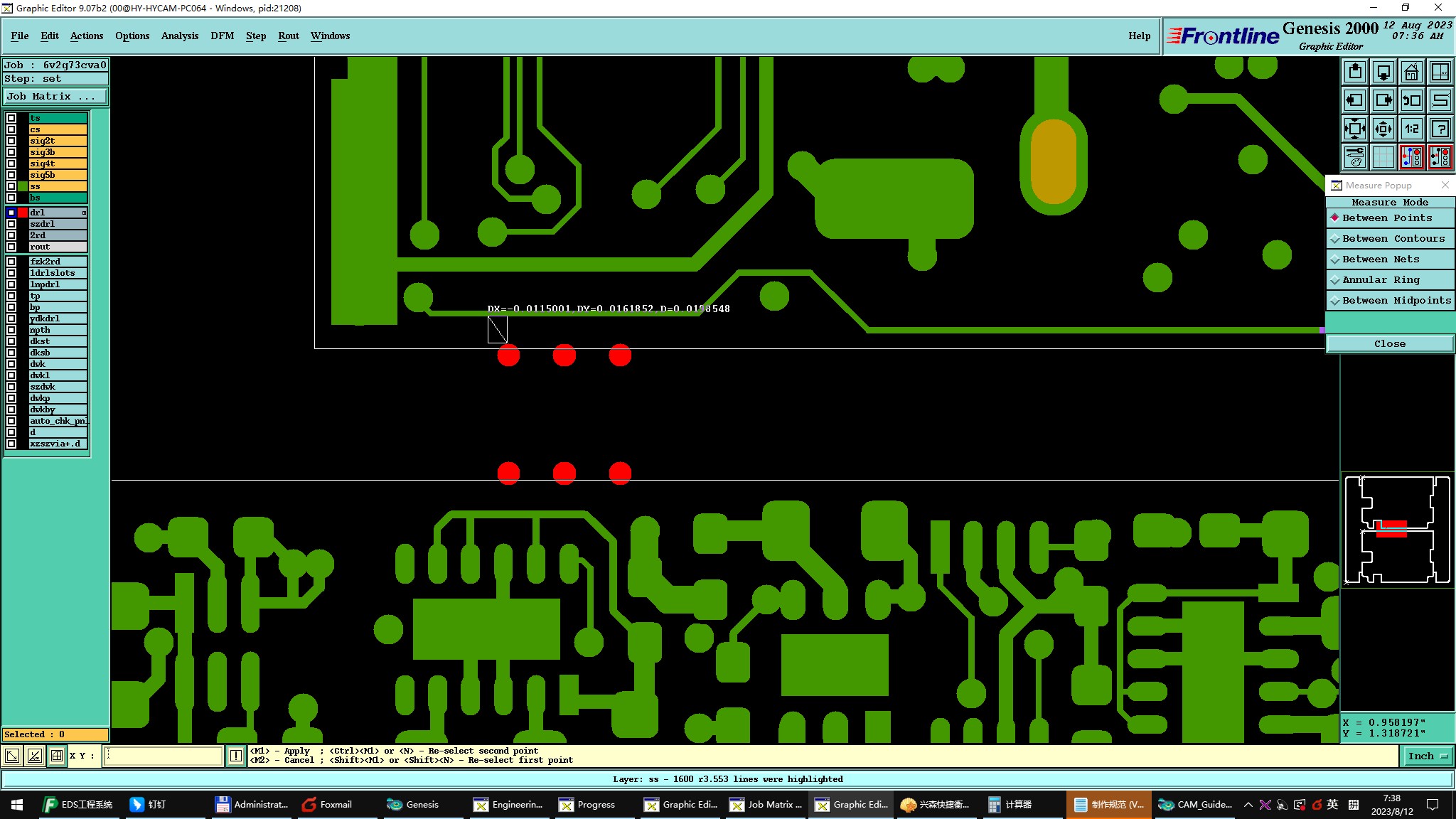Click the home view icon
The width and height of the screenshot is (1456, 819).
1411,72
